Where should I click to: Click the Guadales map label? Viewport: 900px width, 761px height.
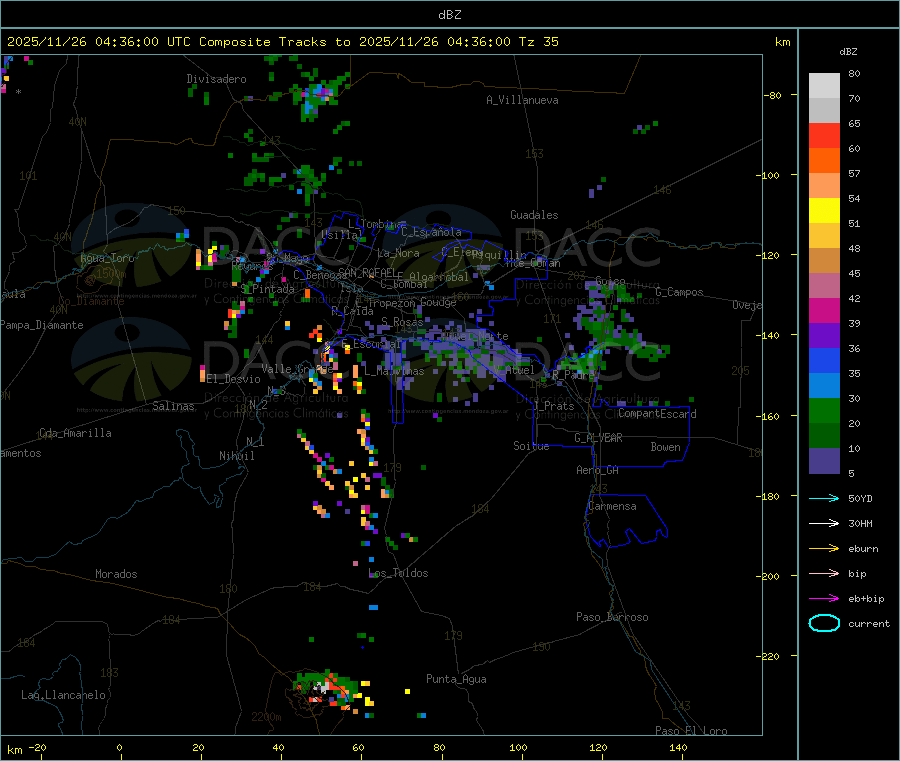534,215
